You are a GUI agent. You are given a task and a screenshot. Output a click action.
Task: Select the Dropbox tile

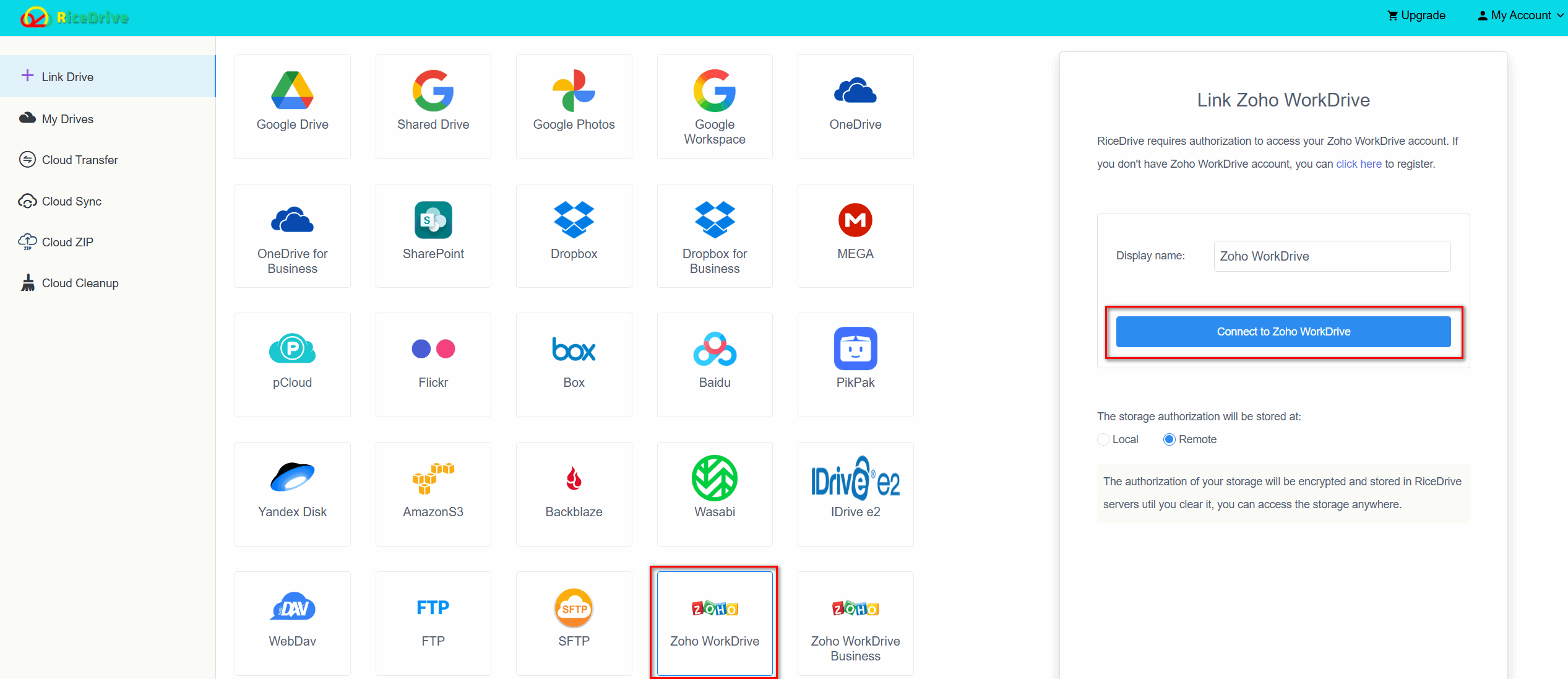574,236
